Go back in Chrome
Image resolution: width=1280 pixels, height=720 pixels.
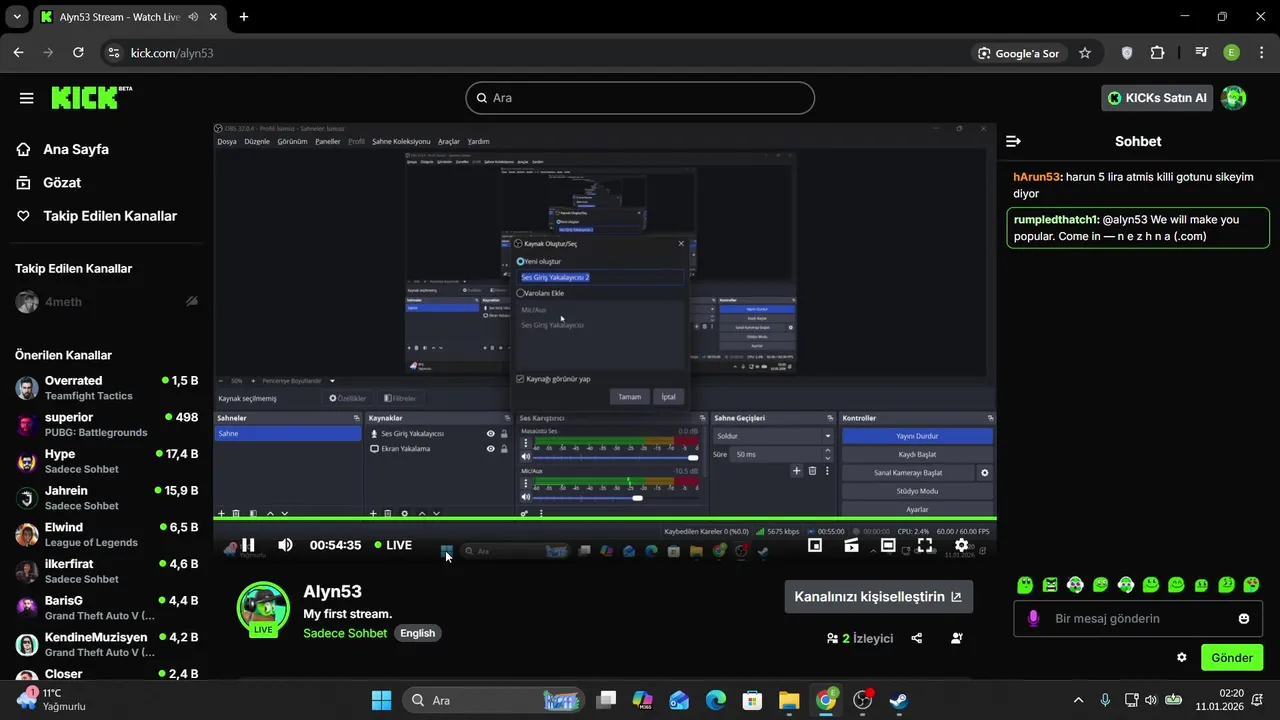[x=18, y=53]
